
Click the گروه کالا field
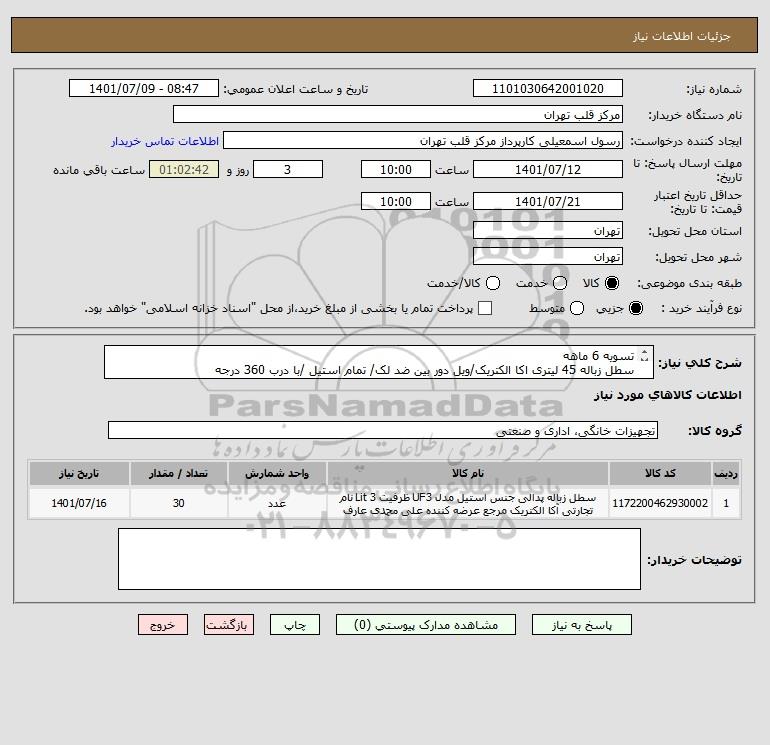pos(383,431)
